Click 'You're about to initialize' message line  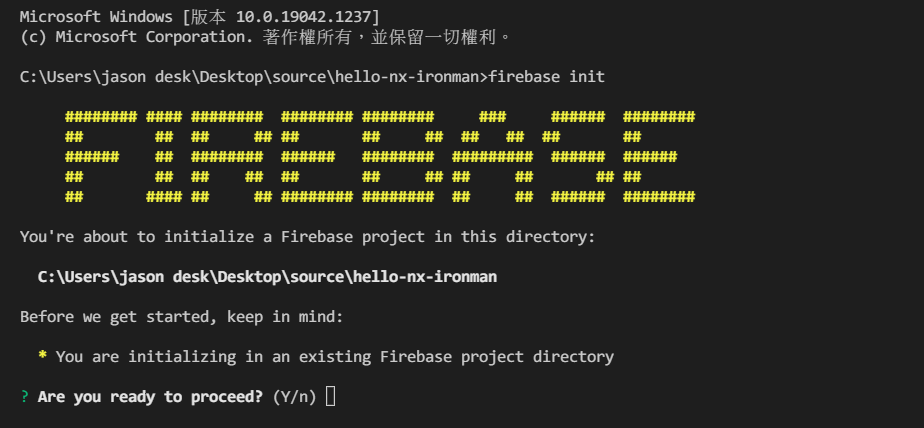tap(308, 237)
